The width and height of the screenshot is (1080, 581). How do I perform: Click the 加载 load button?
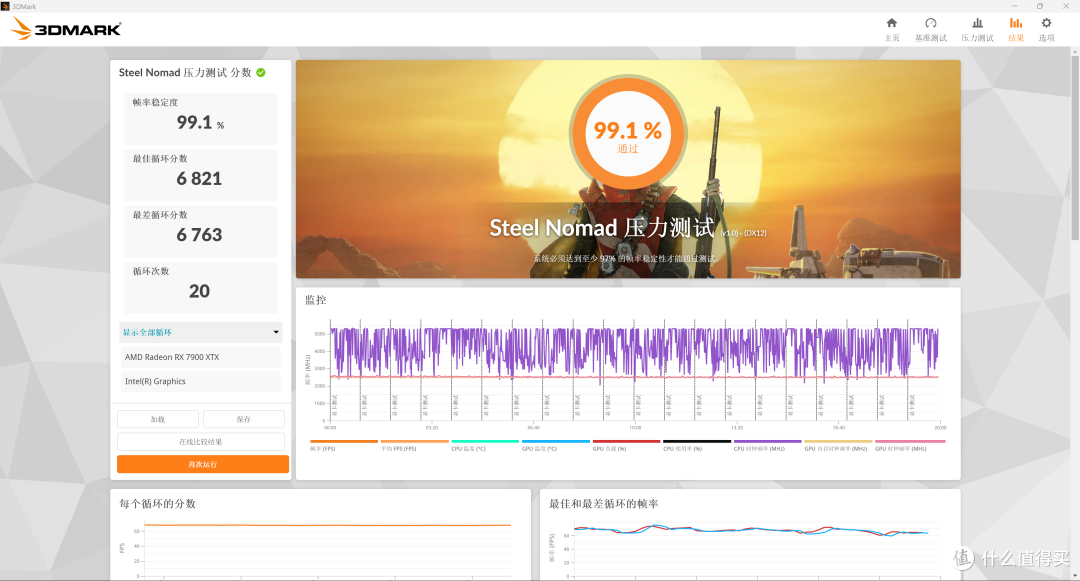(x=158, y=419)
